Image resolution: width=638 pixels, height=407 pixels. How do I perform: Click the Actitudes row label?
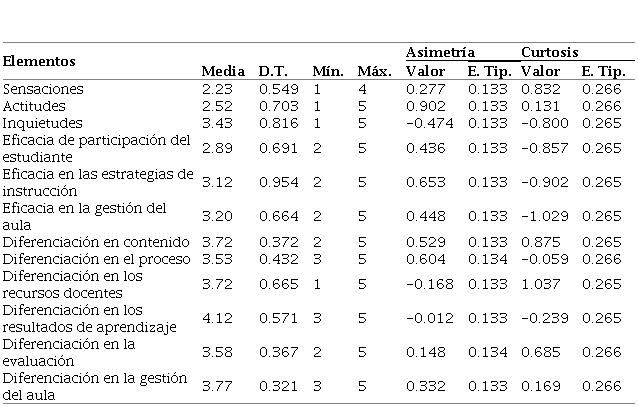pyautogui.click(x=35, y=106)
